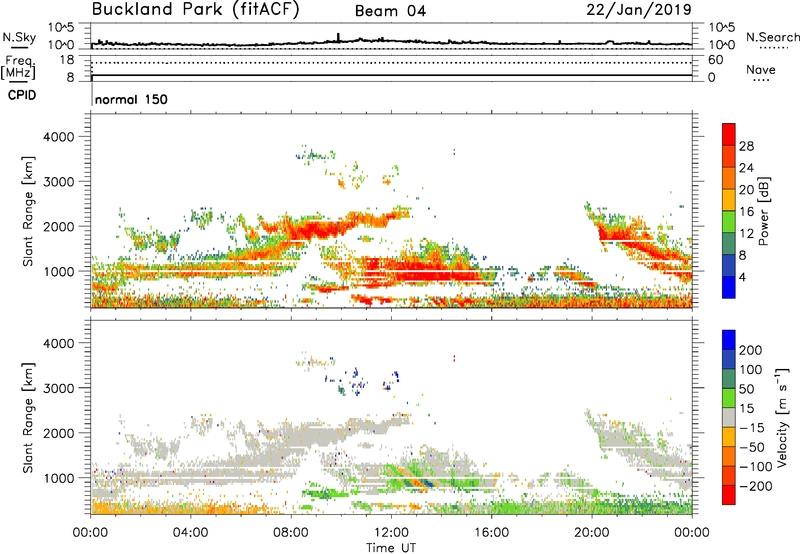Viewport: 800px width, 554px height.
Task: Click the '28' Power colorbar value
Action: 746,146
